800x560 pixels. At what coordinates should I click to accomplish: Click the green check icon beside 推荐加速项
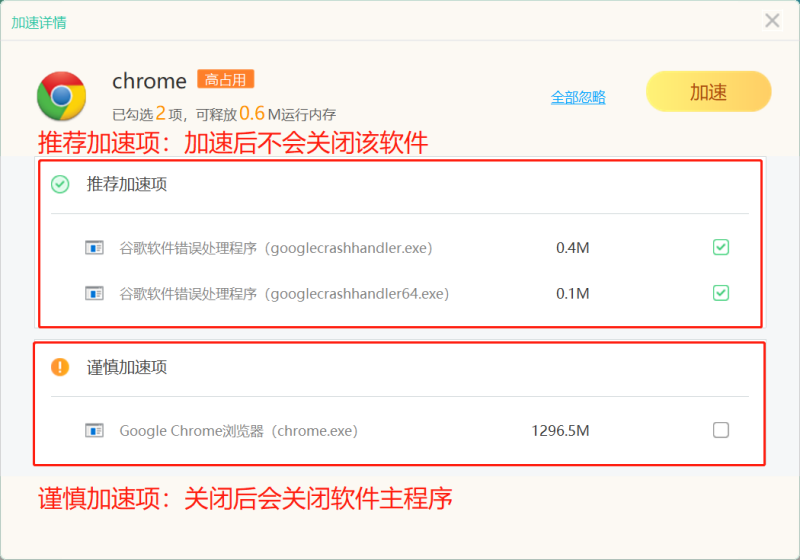60,184
